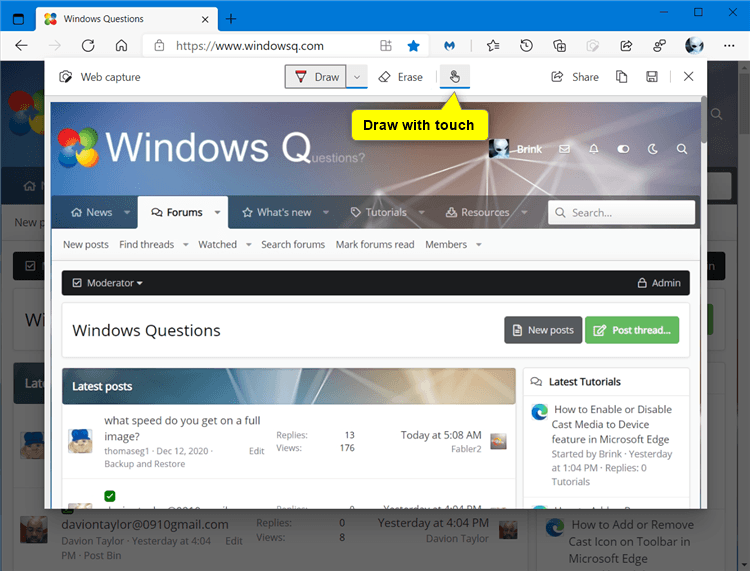
Task: Open the inbox envelope icon
Action: 564,149
